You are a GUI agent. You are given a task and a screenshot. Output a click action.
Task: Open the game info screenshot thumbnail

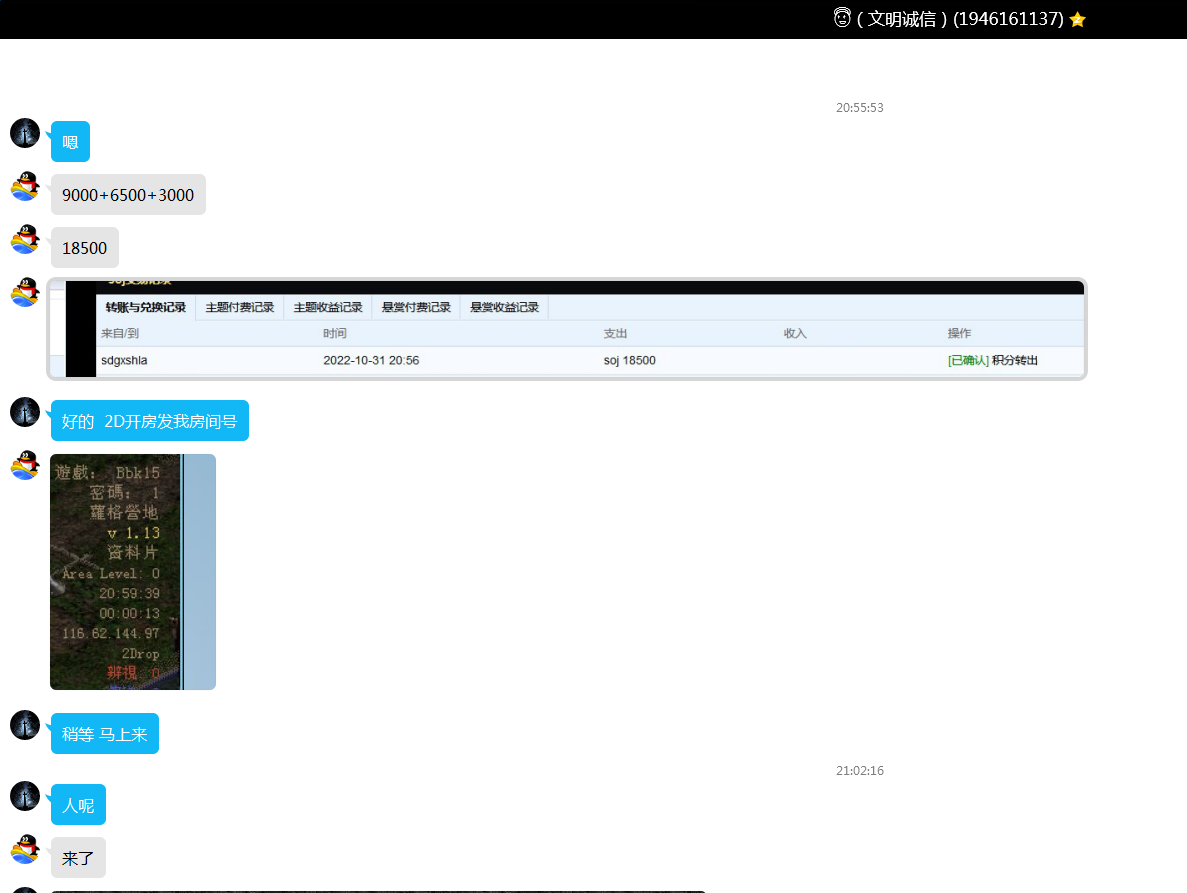132,571
